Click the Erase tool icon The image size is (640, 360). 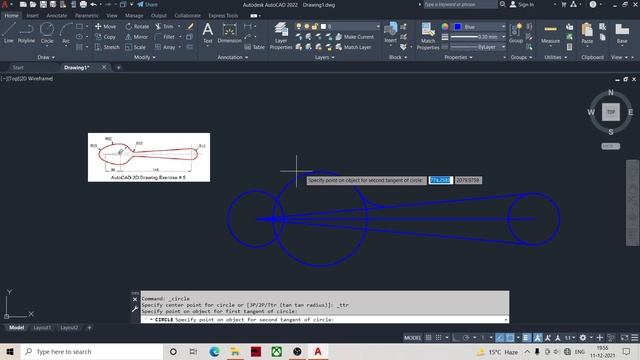click(190, 26)
